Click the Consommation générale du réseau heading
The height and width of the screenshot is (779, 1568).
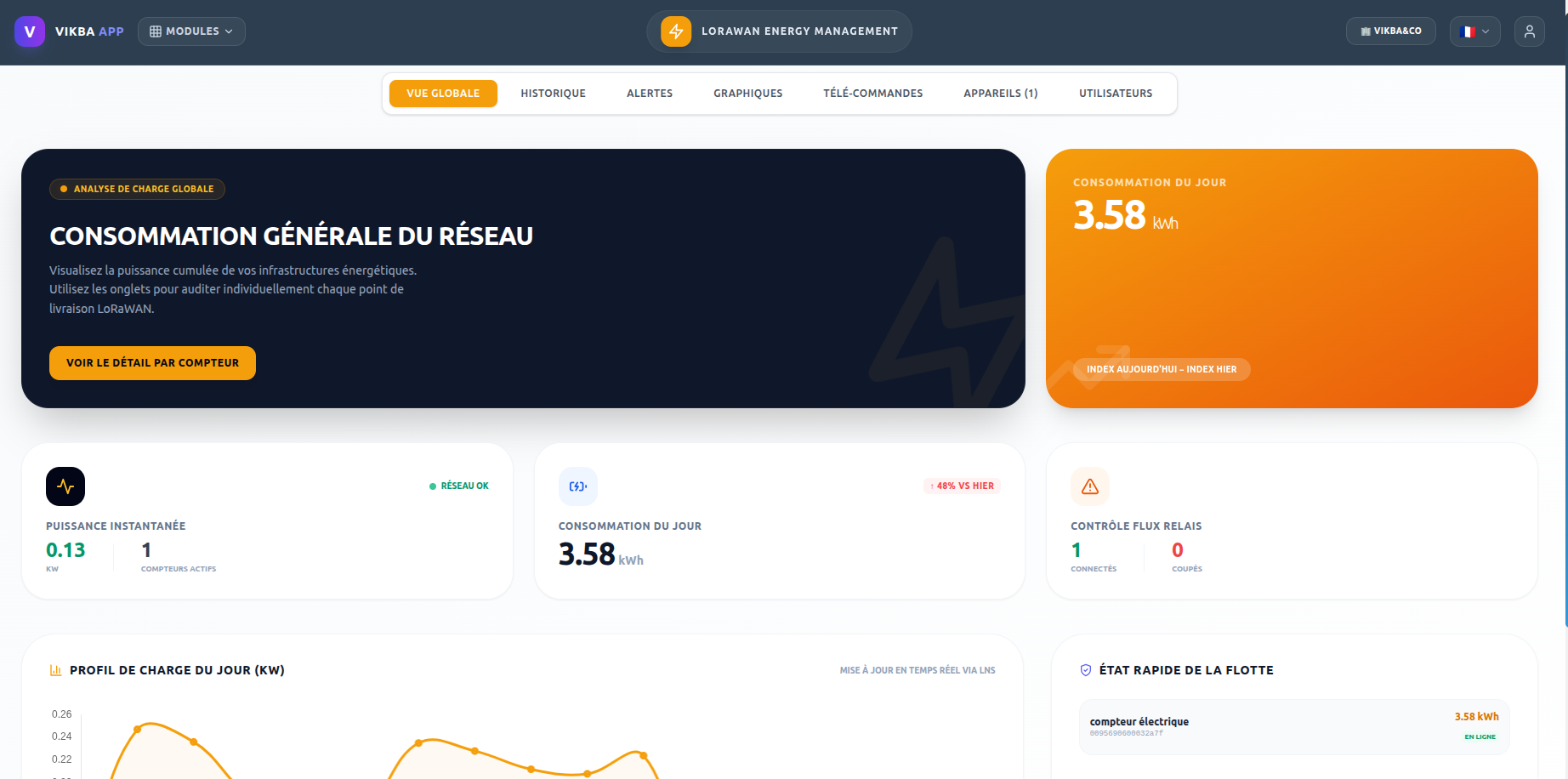(x=291, y=236)
